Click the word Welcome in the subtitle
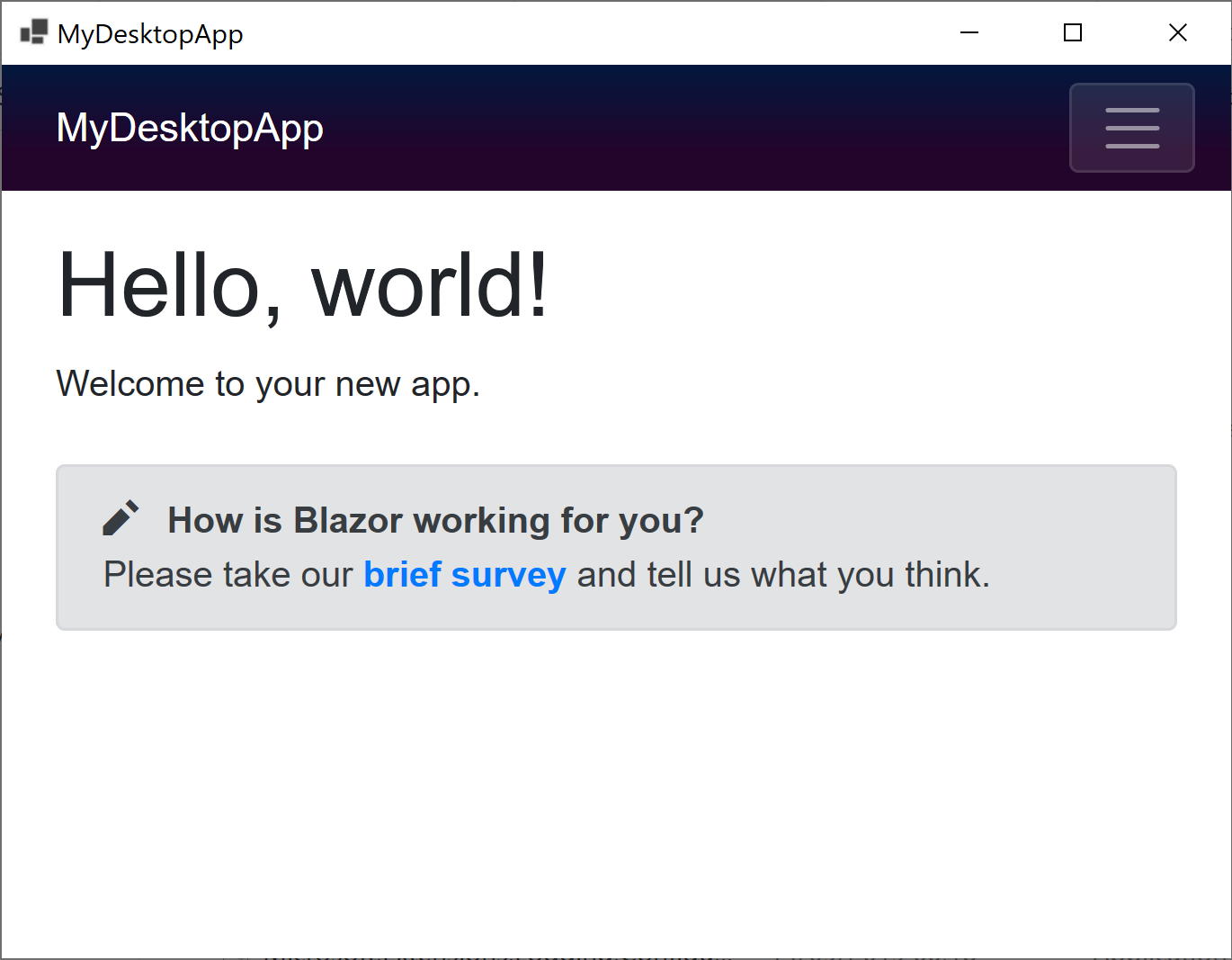 tap(130, 384)
